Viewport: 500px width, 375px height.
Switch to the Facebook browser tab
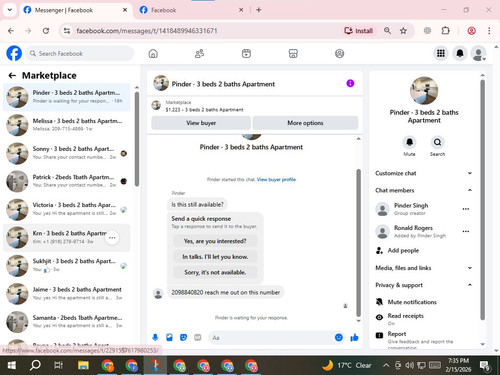191,10
